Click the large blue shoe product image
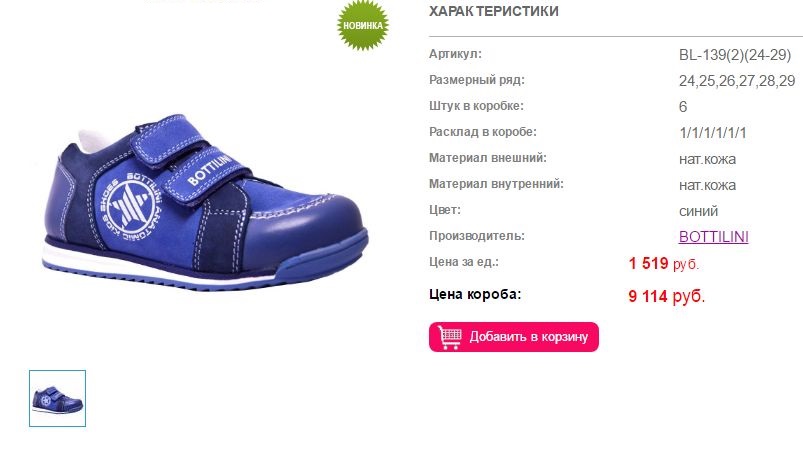Viewport: 803px width, 452px height. pos(205,202)
